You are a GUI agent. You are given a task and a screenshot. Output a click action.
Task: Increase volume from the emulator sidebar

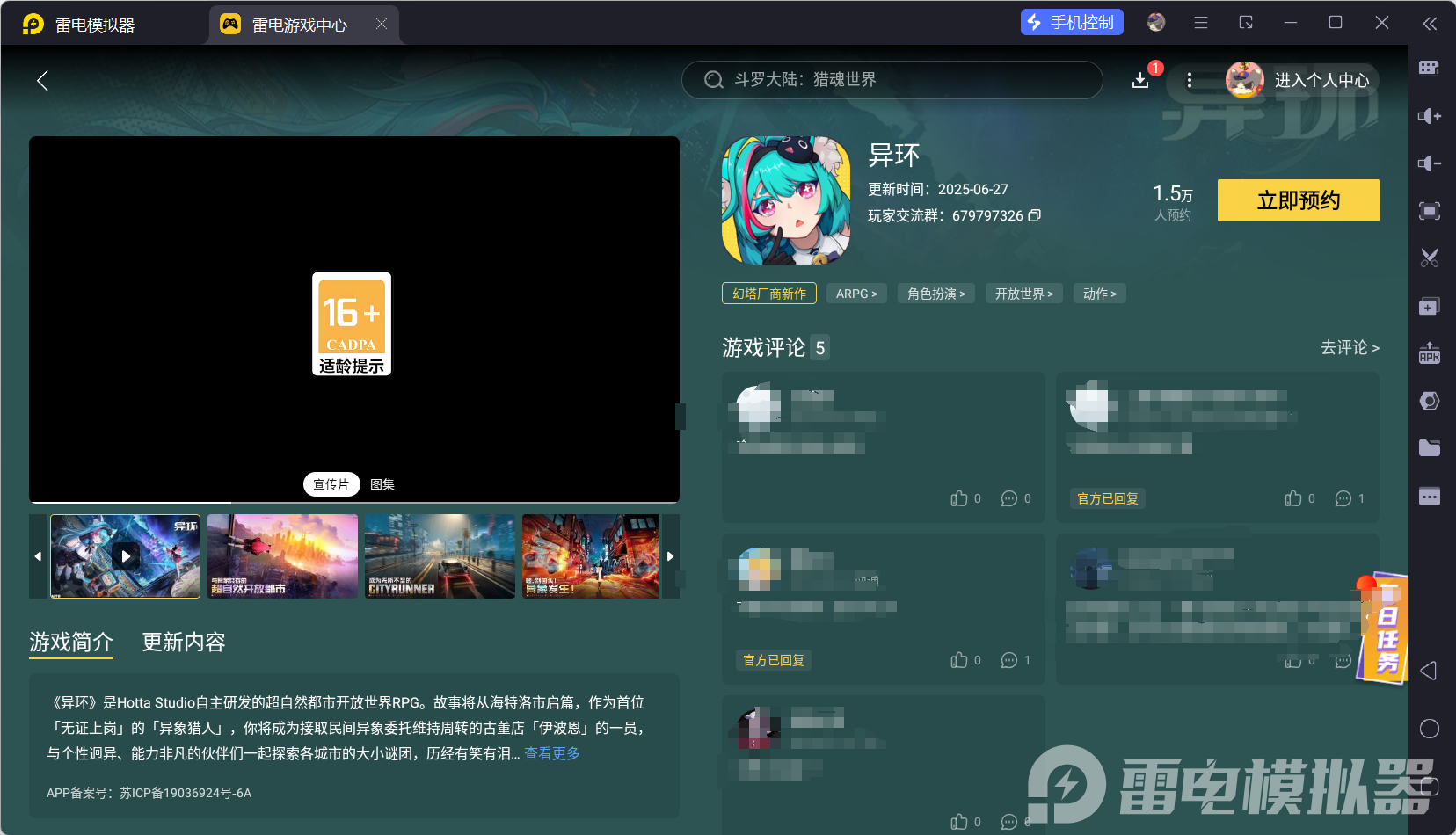(1430, 116)
